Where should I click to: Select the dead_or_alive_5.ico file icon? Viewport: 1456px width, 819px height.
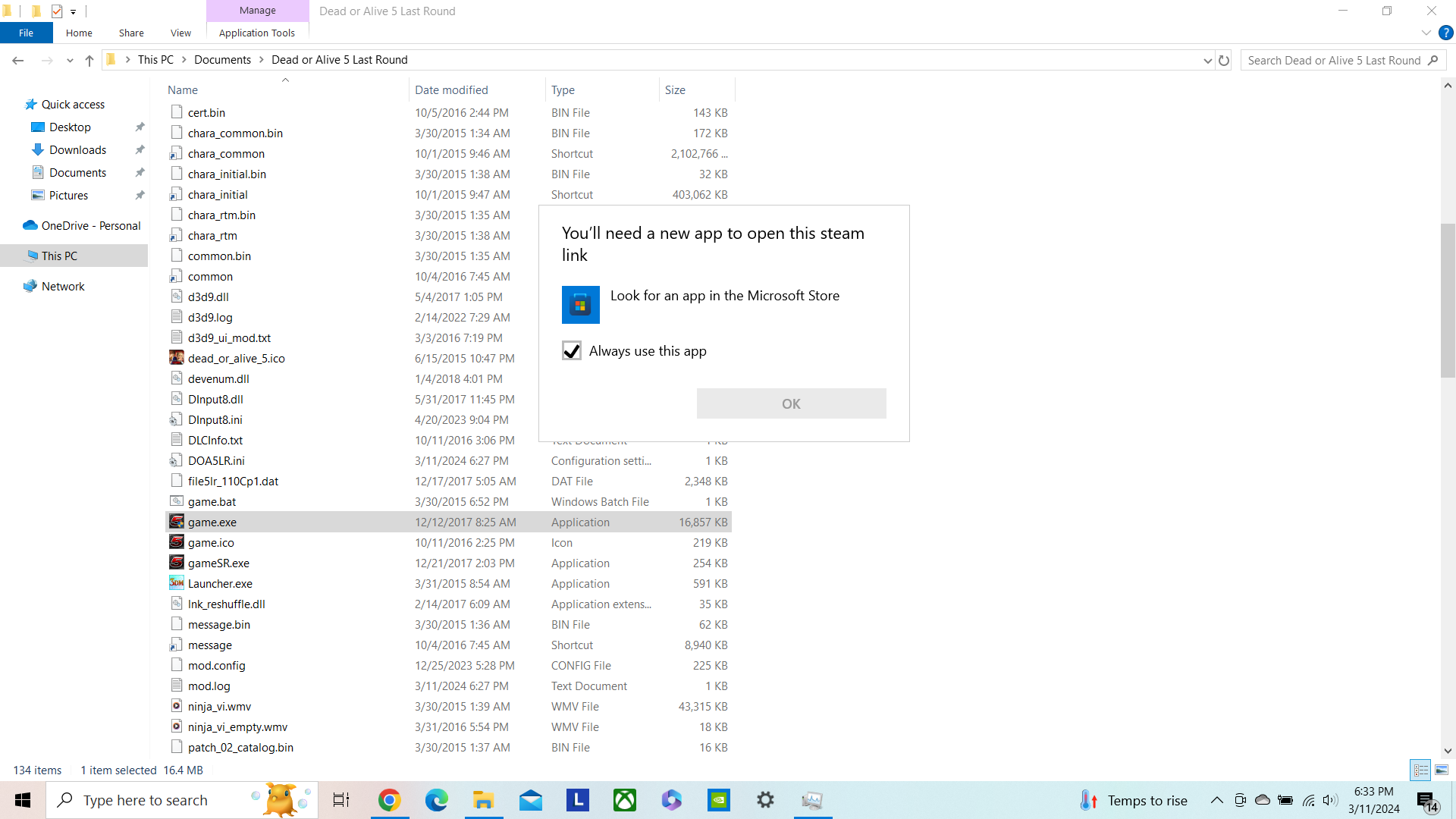point(177,358)
